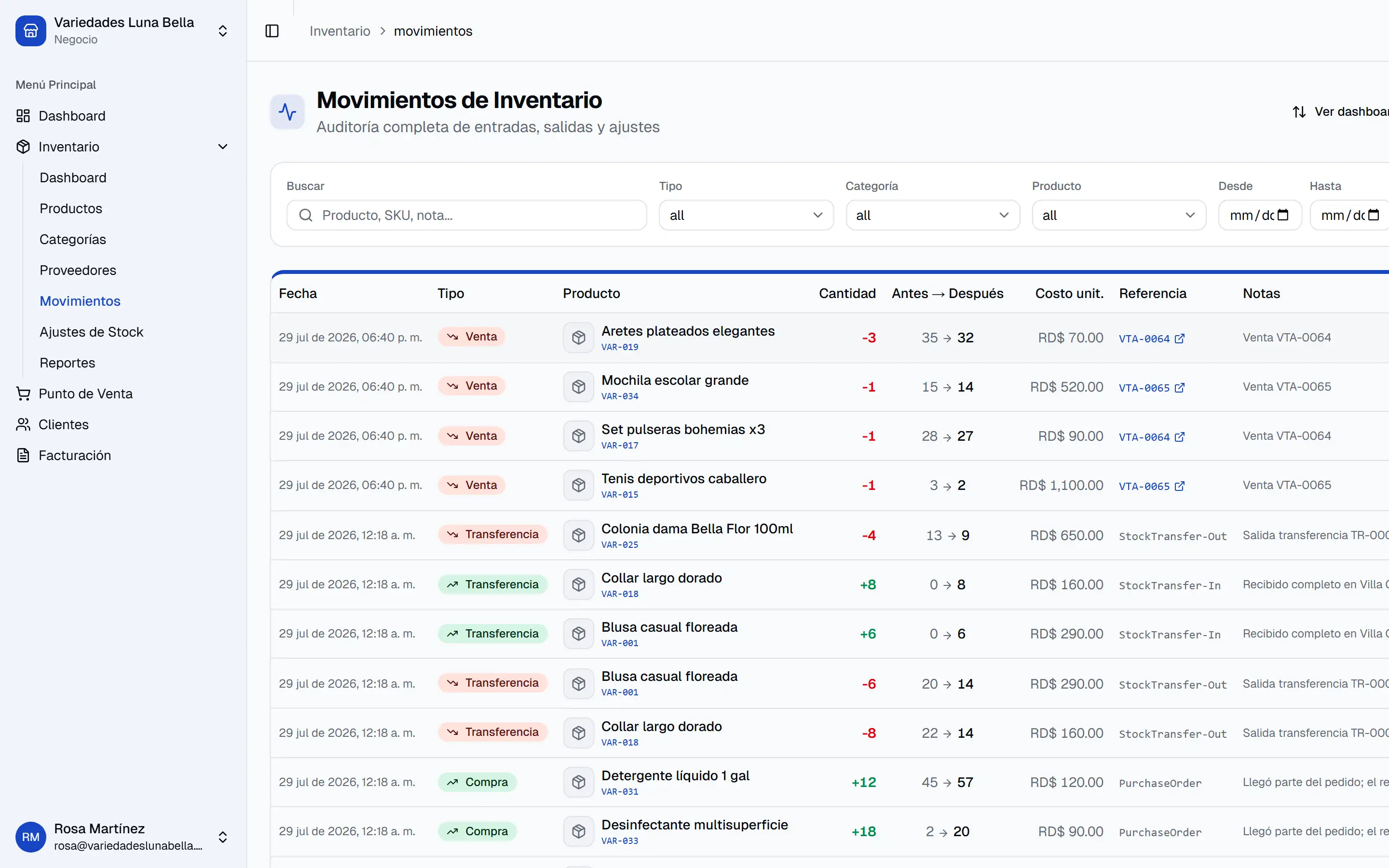Focus the Producto, SKU, nota search field

pyautogui.click(x=467, y=215)
